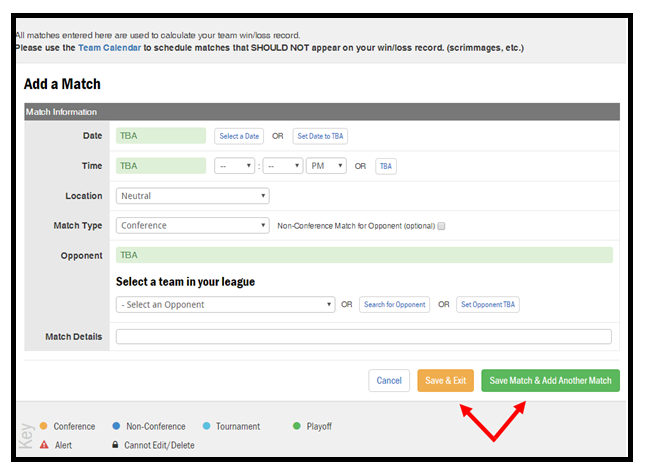Screen dimensions: 645x472
Task: Open the minutes dropdown for Time
Action: (283, 166)
